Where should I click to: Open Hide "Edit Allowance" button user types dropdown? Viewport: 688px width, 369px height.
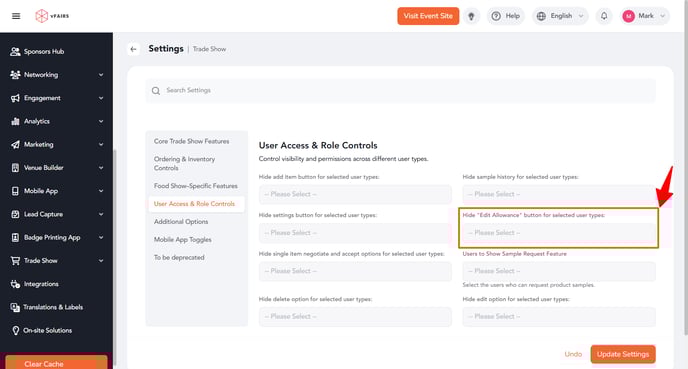point(559,233)
